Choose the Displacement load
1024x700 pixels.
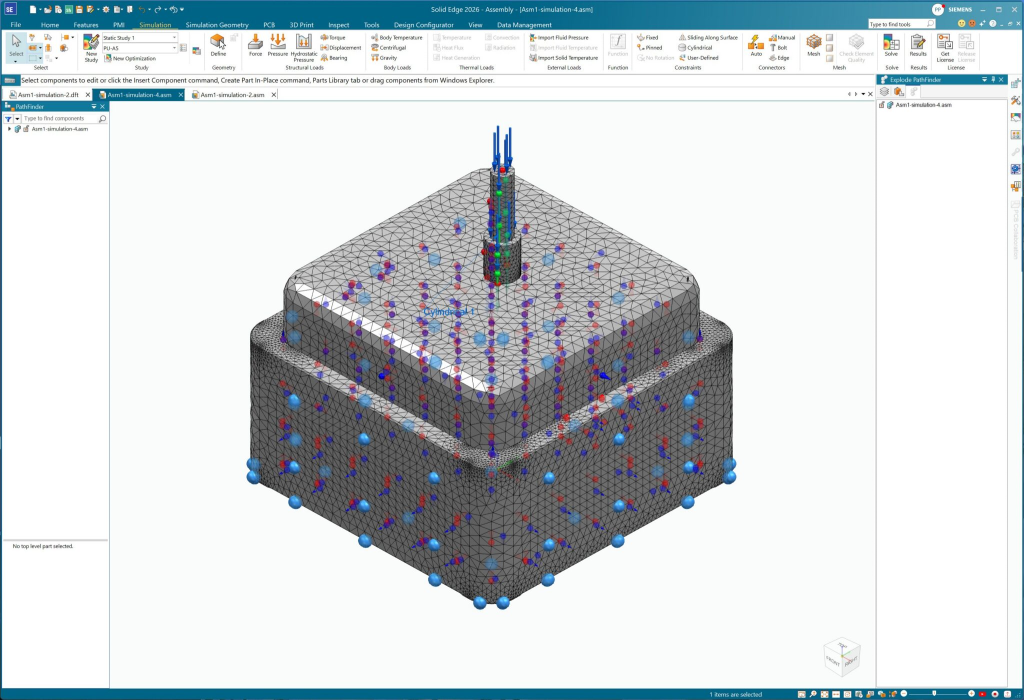[341, 48]
